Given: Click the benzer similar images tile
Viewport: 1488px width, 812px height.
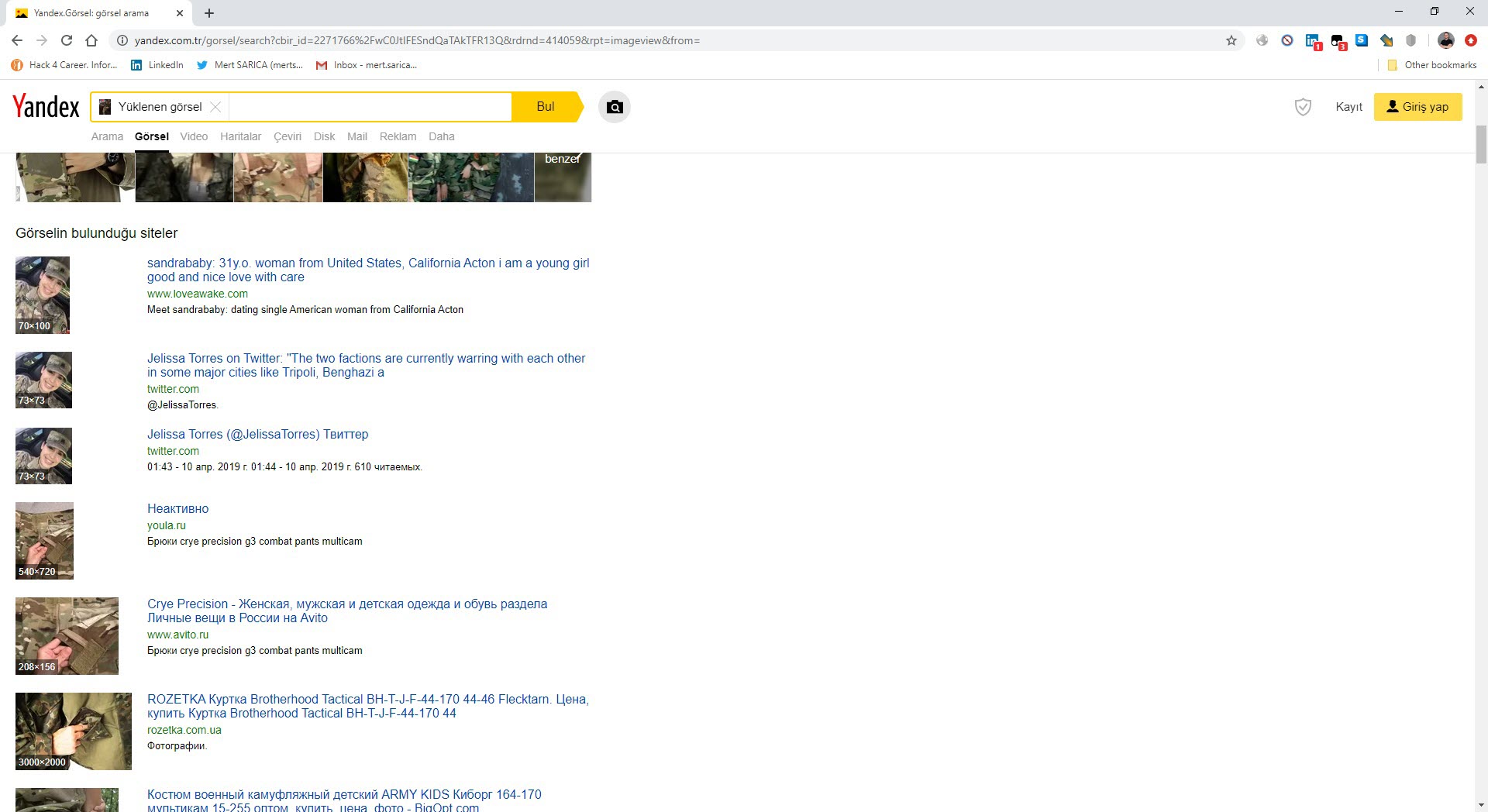Looking at the screenshot, I should pyautogui.click(x=563, y=177).
